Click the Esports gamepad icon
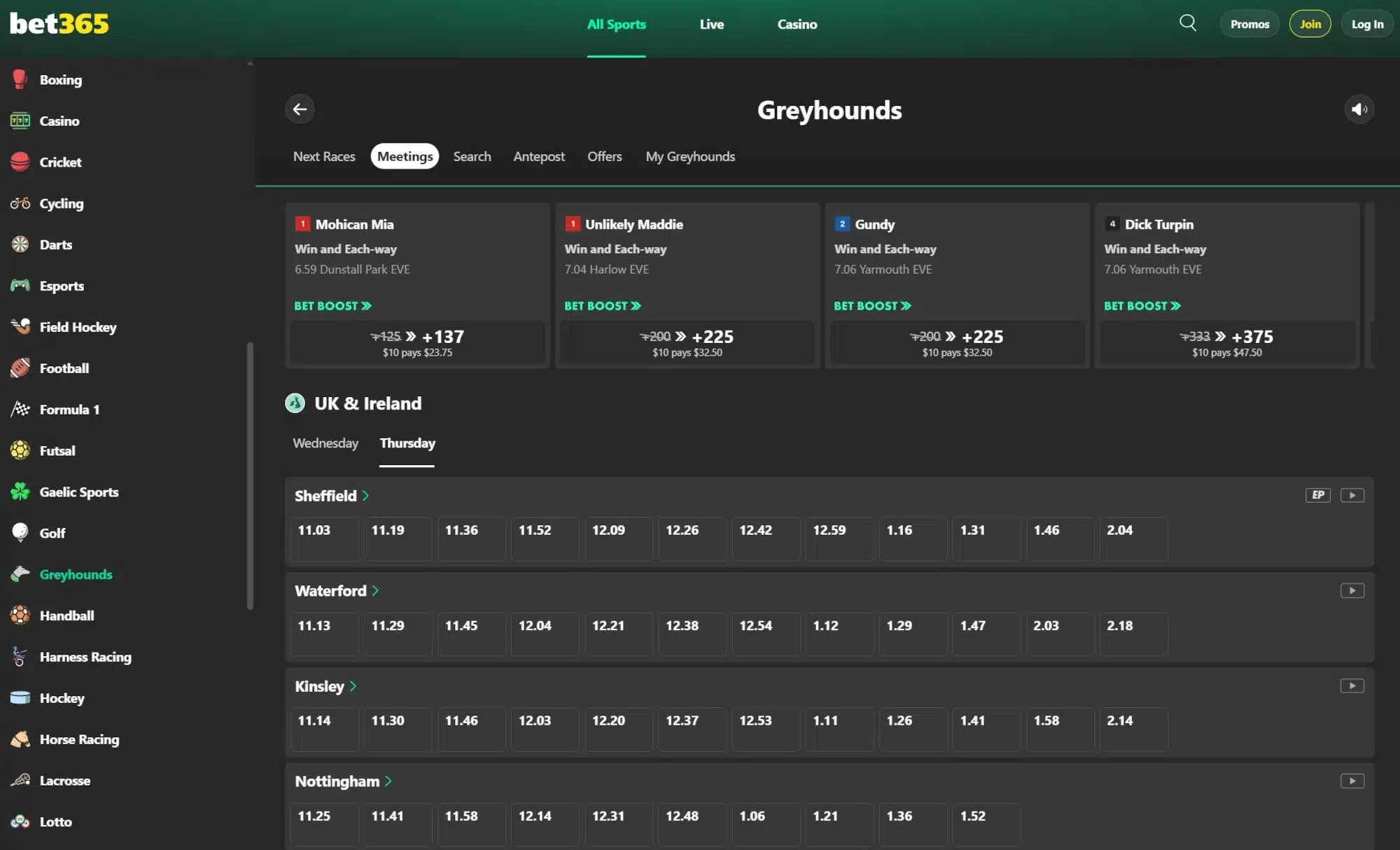 coord(20,286)
